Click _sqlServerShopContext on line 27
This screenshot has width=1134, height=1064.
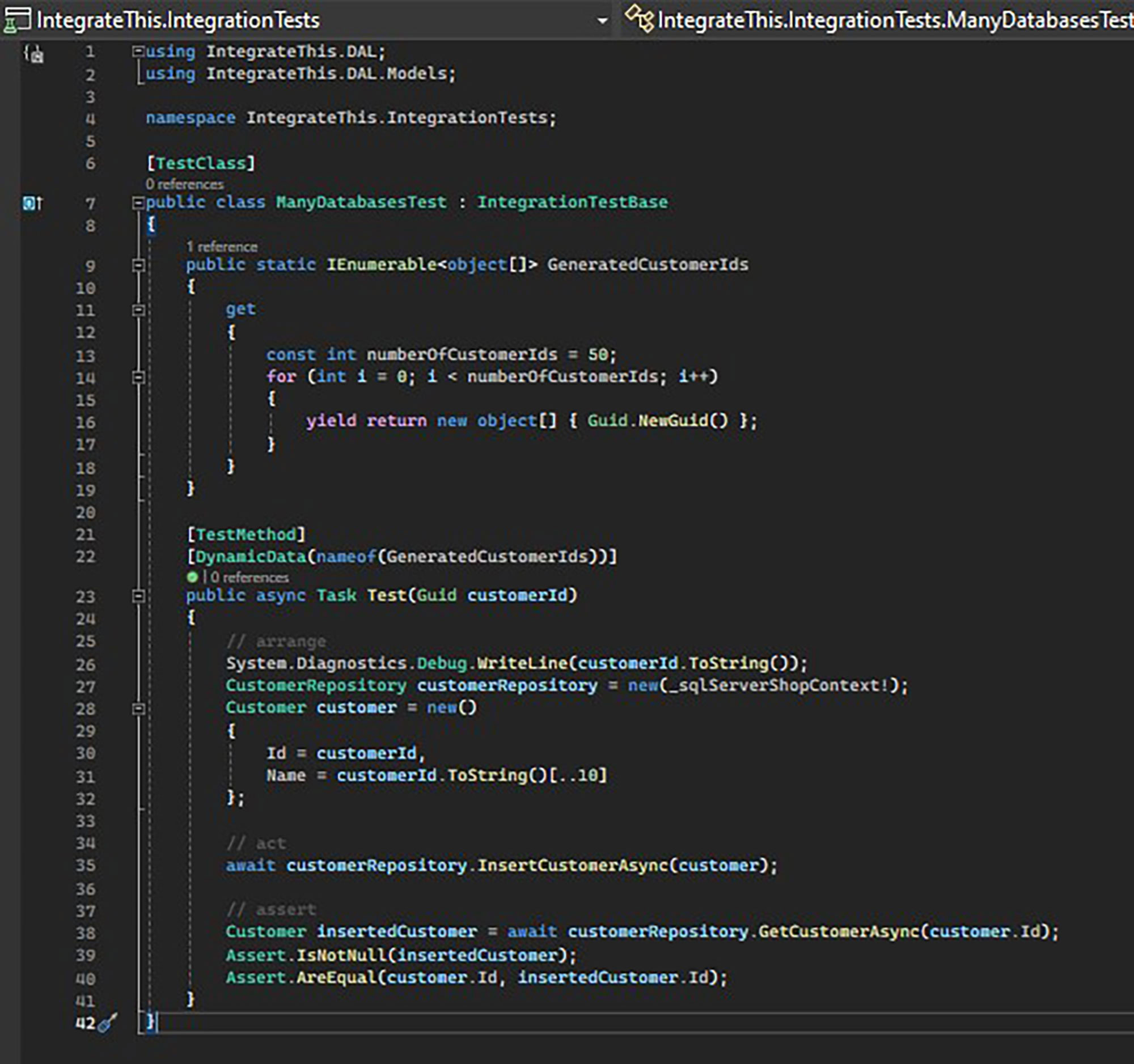pos(774,685)
